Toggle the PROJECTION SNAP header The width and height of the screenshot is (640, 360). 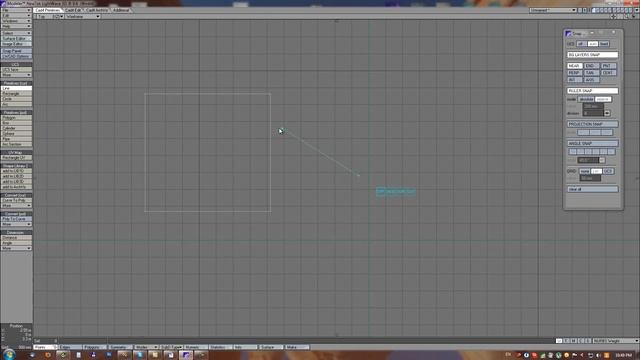coord(592,124)
